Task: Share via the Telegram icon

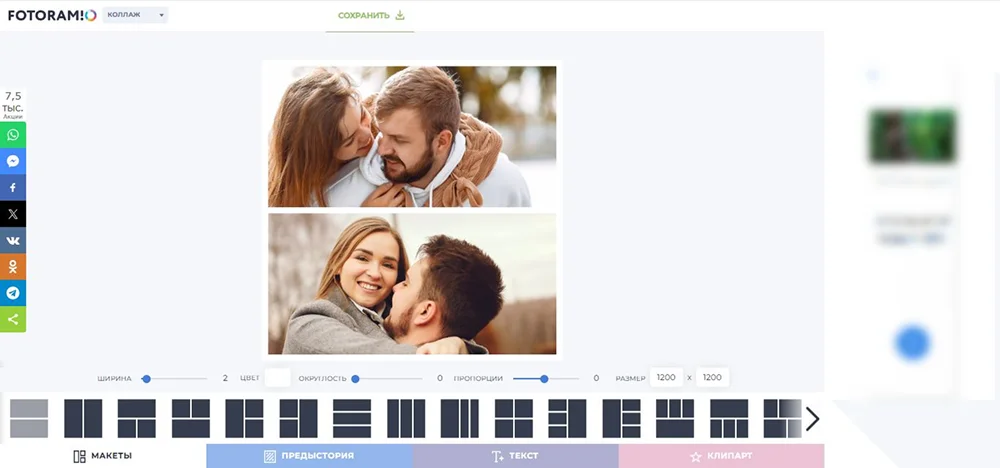Action: (x=13, y=293)
